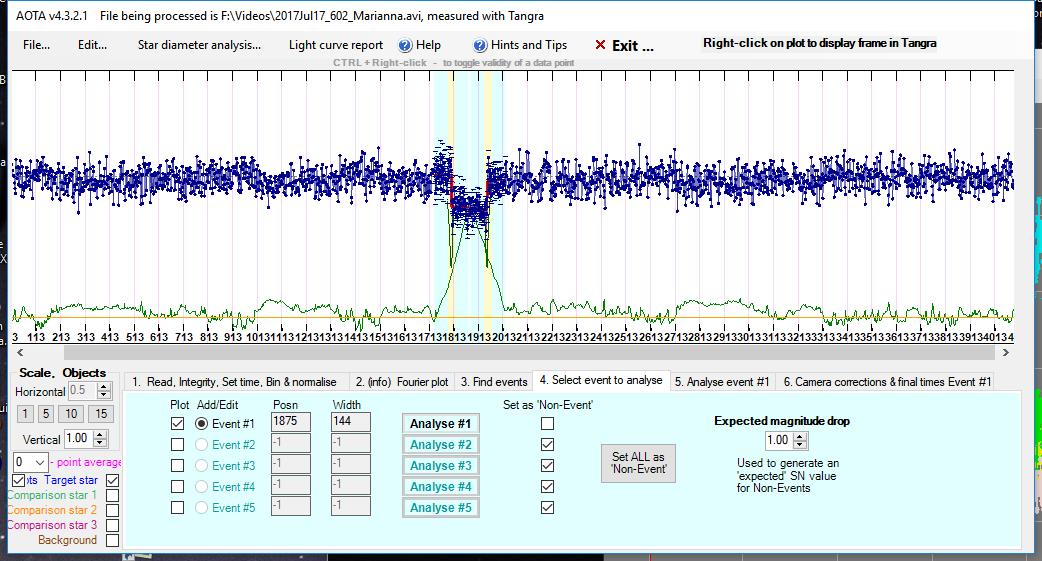Click the Event #1 Width field 144
Screen dimensions: 1042x561
(x=351, y=421)
